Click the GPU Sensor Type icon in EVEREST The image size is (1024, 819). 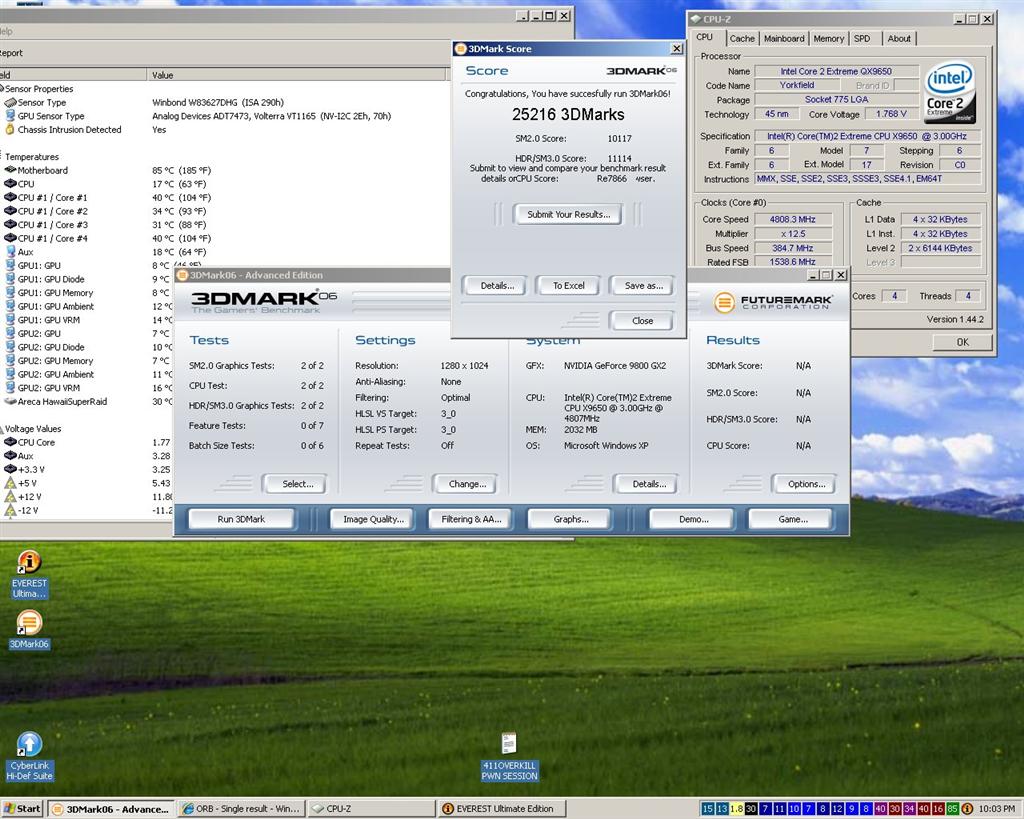pos(10,116)
